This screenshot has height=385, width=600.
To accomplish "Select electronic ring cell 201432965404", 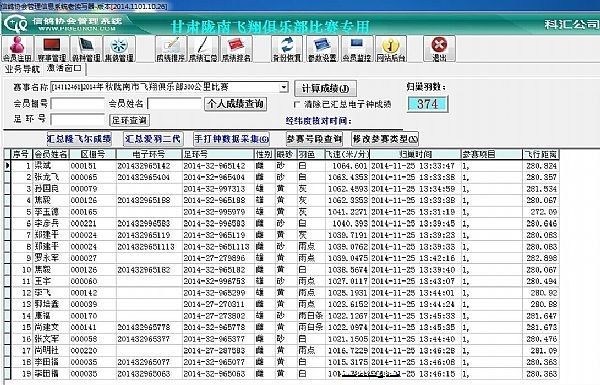I will coord(149,177).
